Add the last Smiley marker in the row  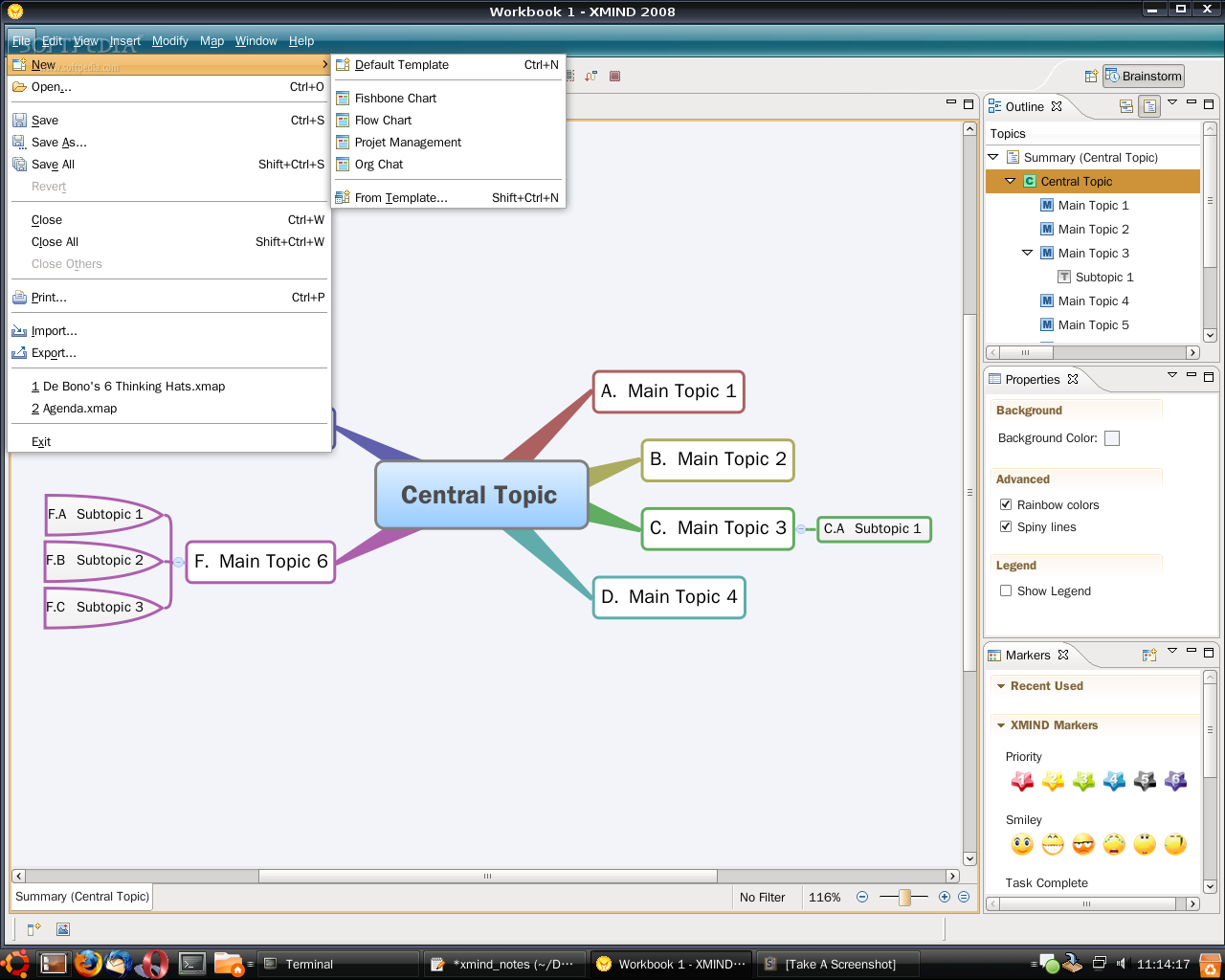click(x=1175, y=844)
